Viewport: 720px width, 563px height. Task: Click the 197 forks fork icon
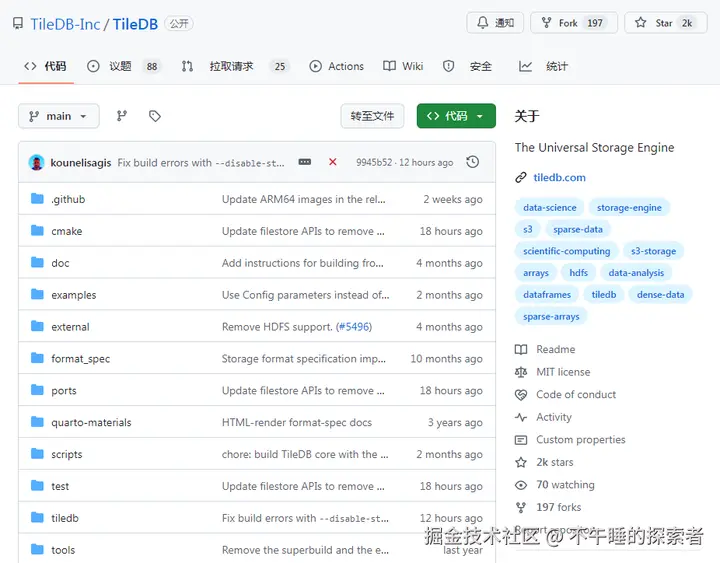[x=521, y=507]
